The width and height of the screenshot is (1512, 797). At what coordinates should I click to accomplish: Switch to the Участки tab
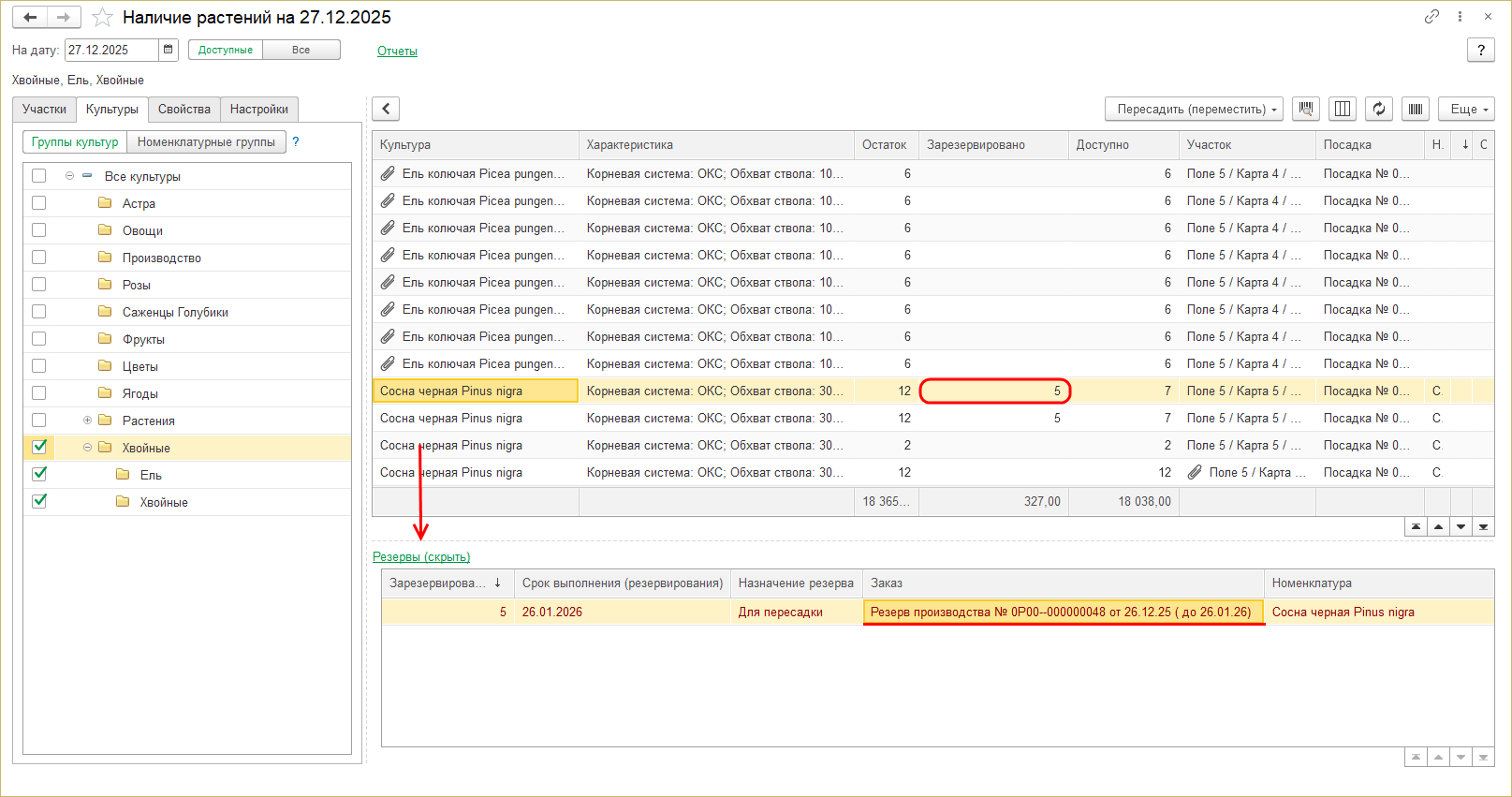(44, 109)
